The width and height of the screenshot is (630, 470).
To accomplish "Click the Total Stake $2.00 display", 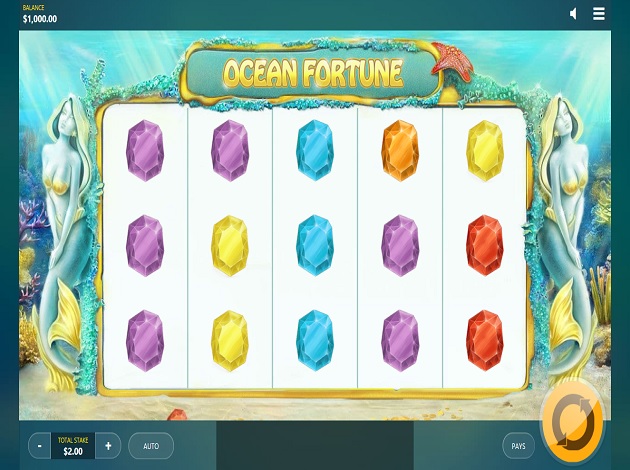I will tap(73, 446).
